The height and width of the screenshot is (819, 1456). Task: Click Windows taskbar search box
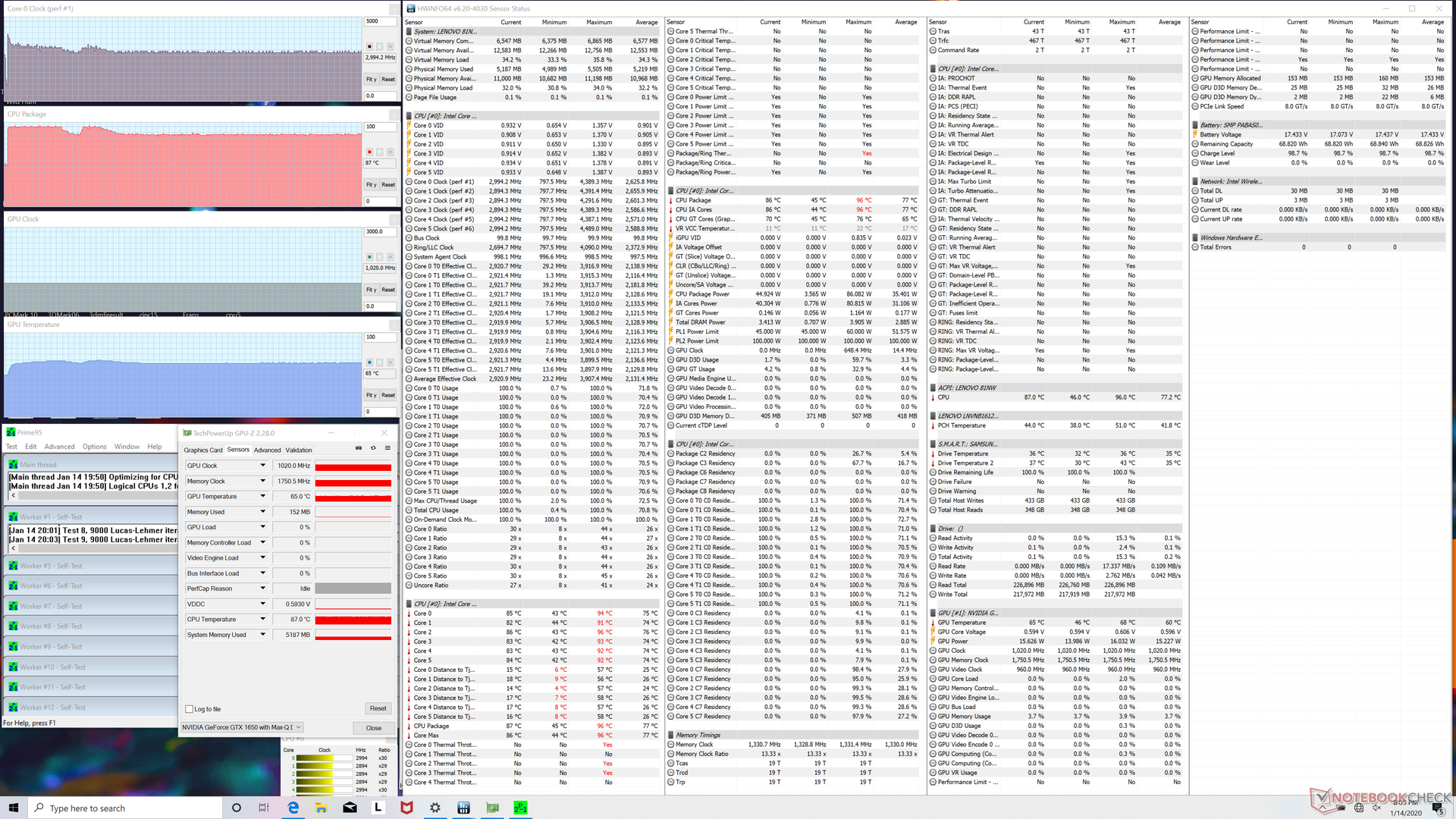(x=125, y=808)
